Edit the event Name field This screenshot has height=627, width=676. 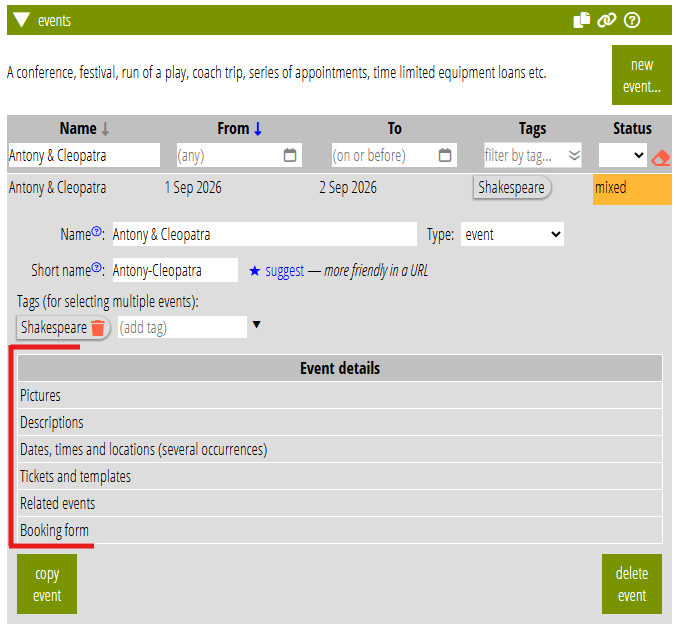[264, 234]
